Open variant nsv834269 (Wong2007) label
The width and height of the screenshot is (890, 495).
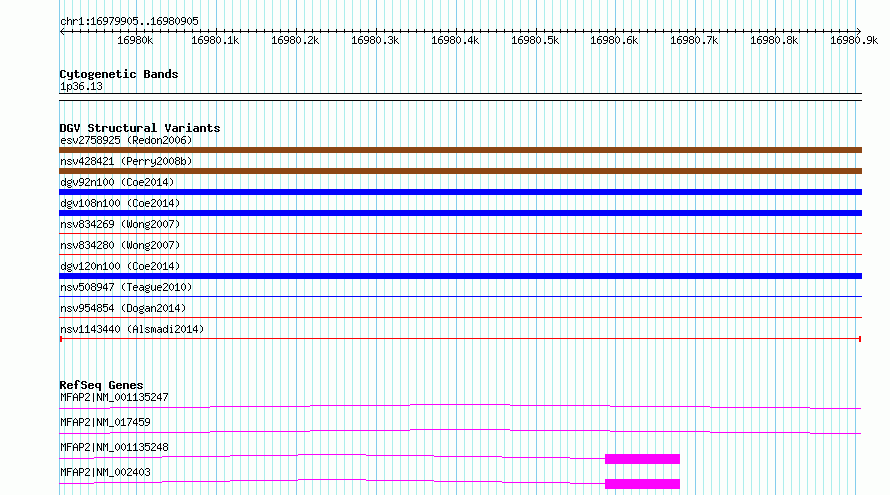[120, 224]
